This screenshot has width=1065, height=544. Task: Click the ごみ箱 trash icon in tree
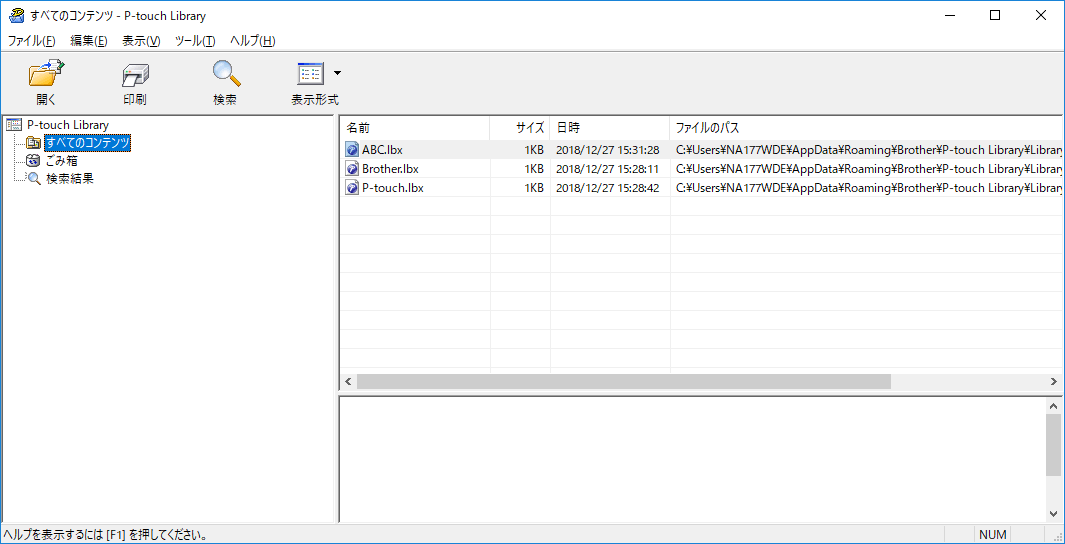pos(33,161)
